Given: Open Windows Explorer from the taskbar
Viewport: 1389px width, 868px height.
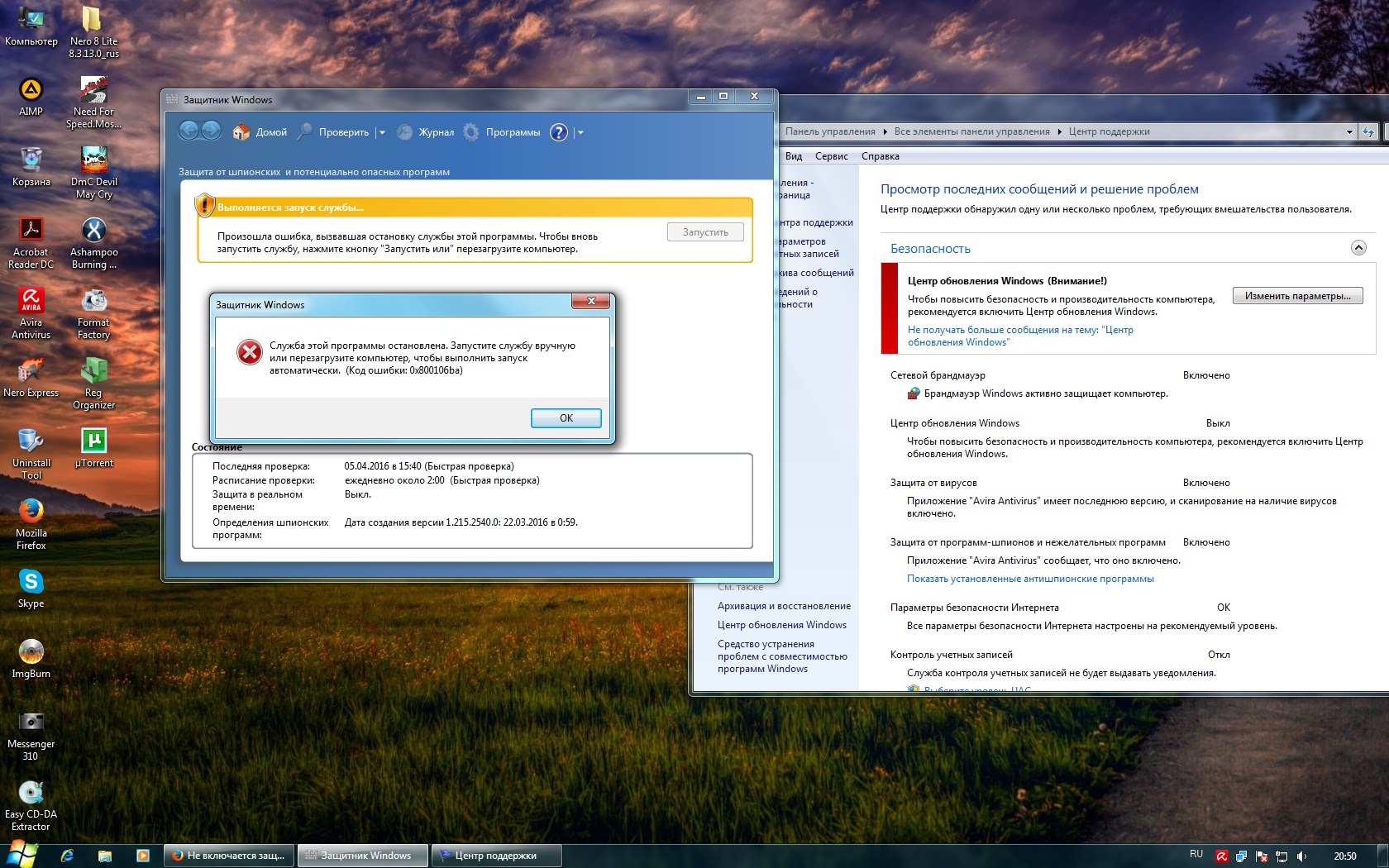Looking at the screenshot, I should pyautogui.click(x=105, y=856).
